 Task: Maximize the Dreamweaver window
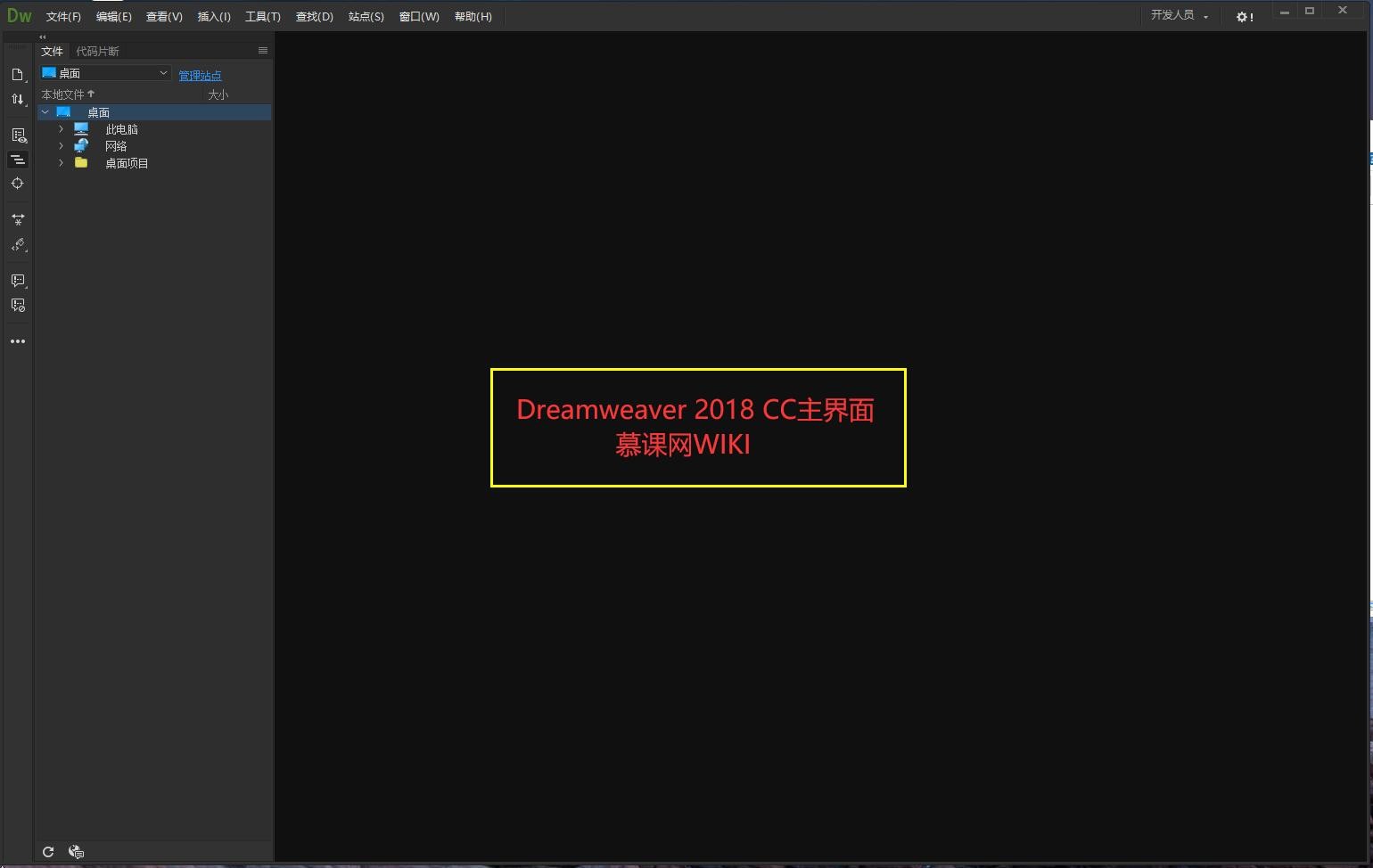[1310, 11]
